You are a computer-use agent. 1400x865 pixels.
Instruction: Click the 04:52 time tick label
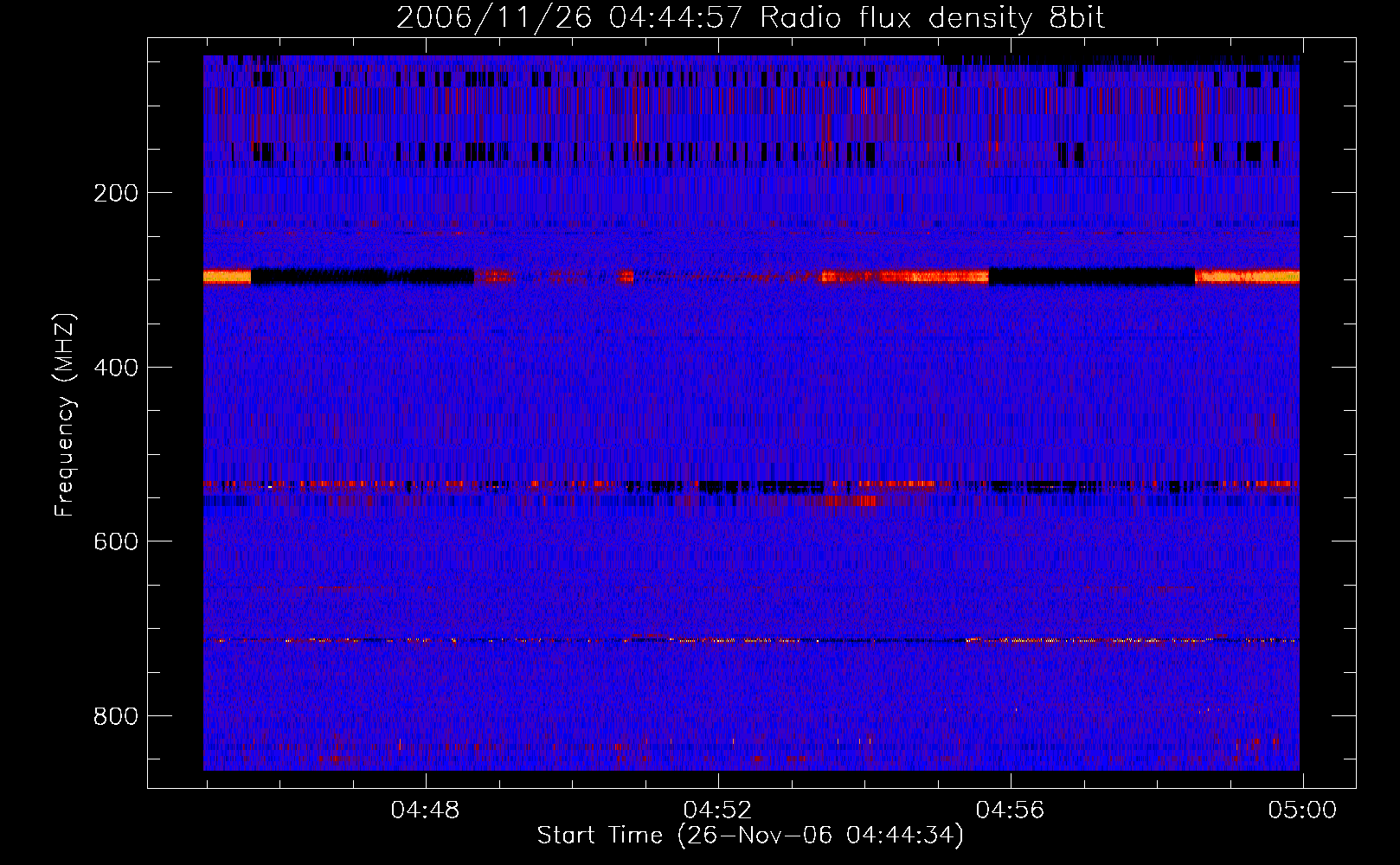pos(717,811)
